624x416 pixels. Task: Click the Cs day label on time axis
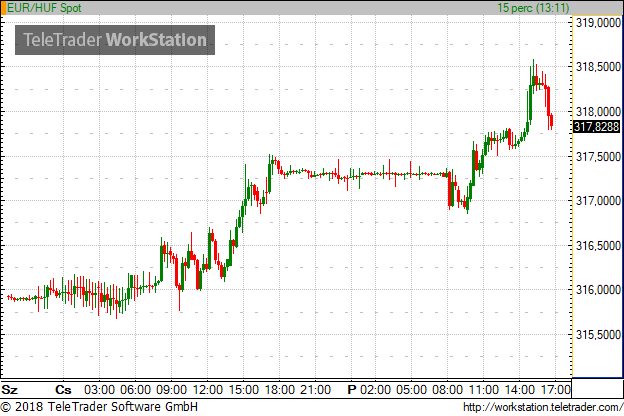(x=63, y=389)
